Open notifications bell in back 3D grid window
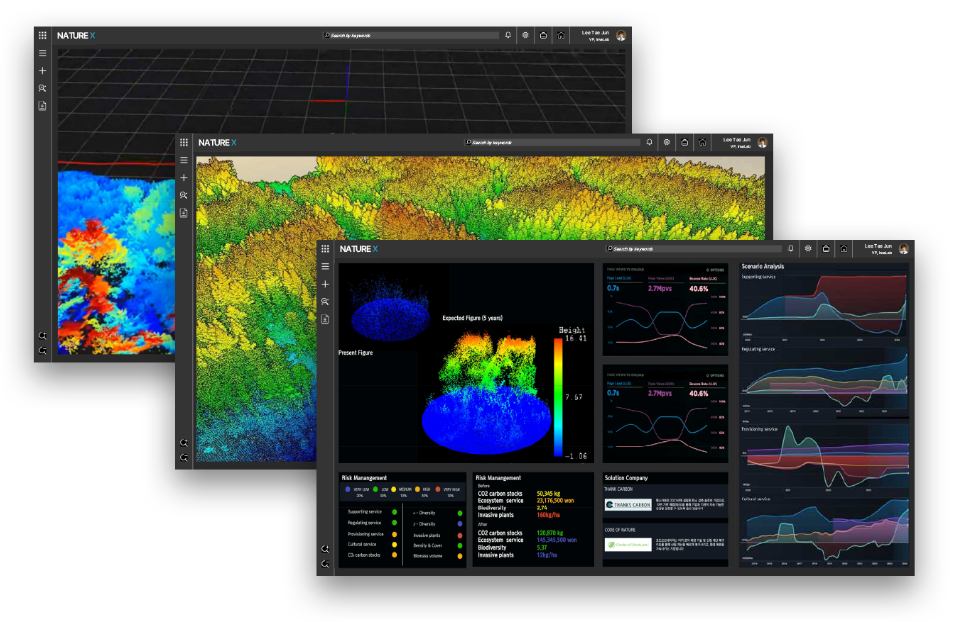Viewport: 968px width, 622px height. point(507,35)
